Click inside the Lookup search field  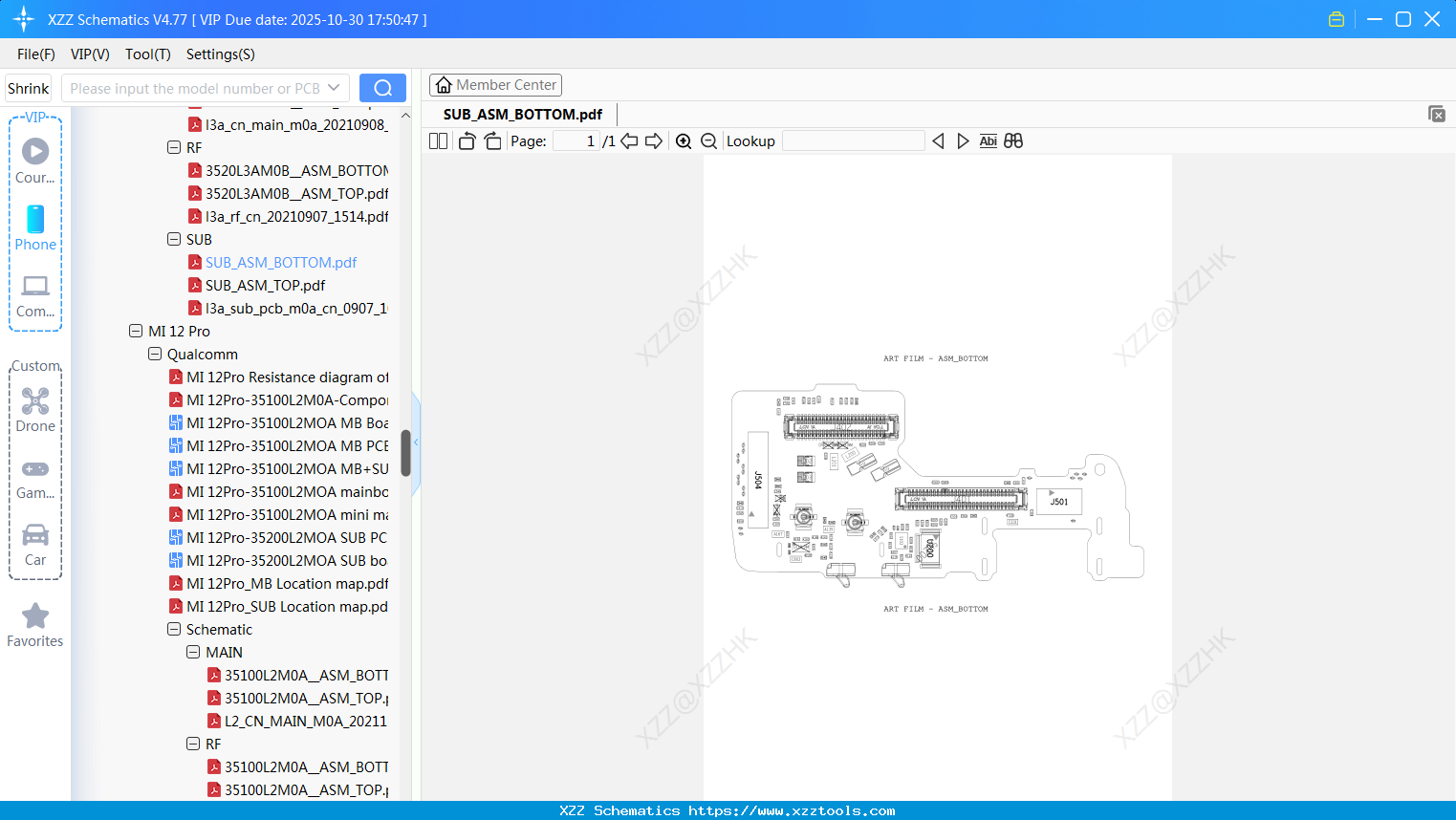point(853,140)
